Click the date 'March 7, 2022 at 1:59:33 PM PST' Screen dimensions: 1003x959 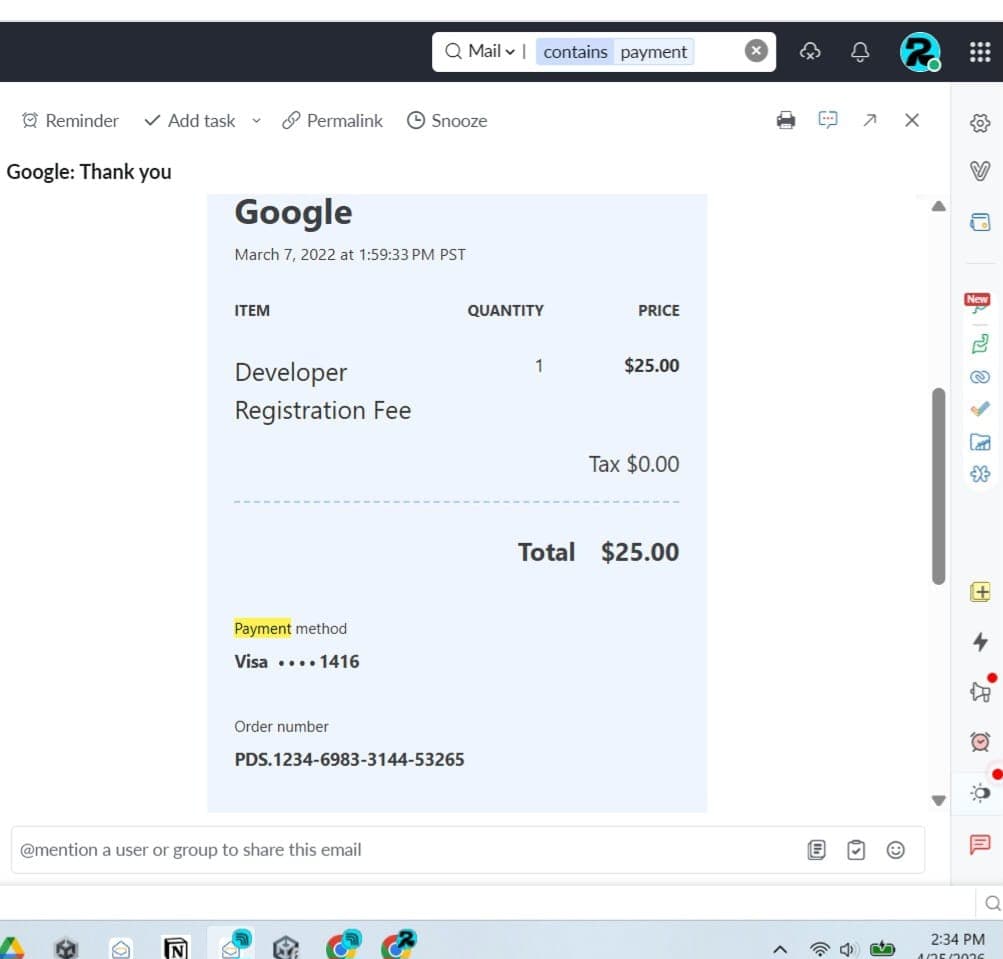pyautogui.click(x=350, y=255)
